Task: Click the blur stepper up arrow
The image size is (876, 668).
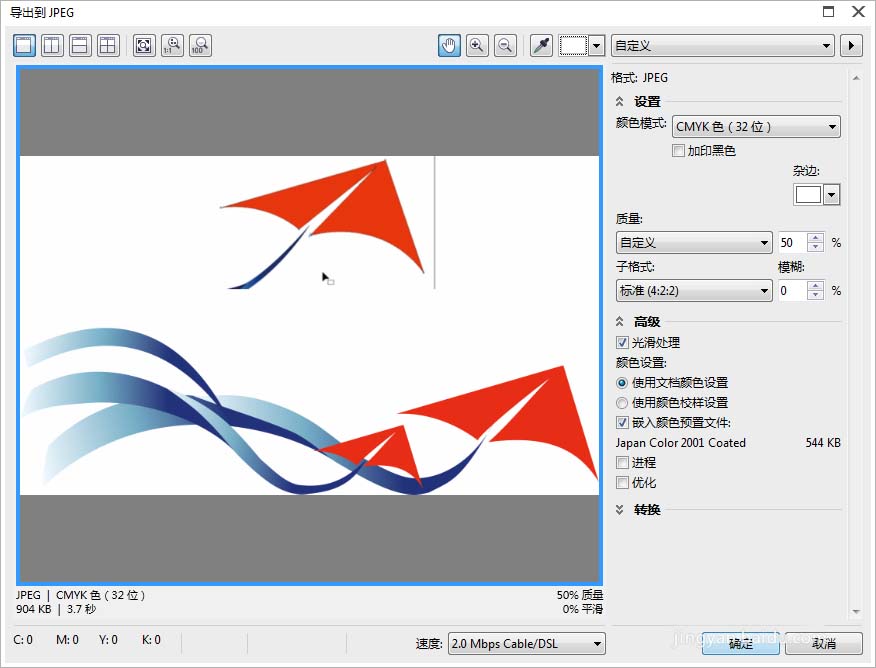Action: 816,285
